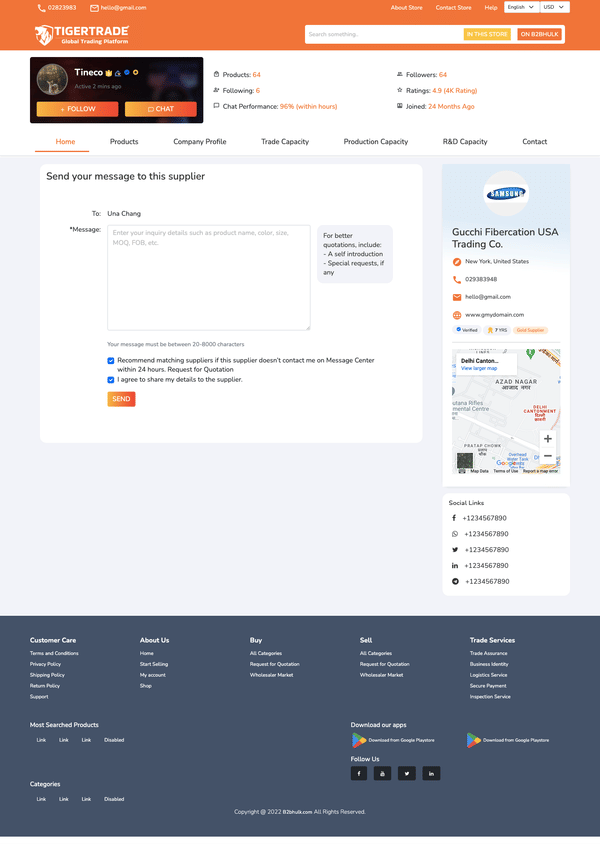This screenshot has height=847, width=600.
Task: Click the envelope icon beside hello@gmail.com in top bar
Action: point(94,8)
